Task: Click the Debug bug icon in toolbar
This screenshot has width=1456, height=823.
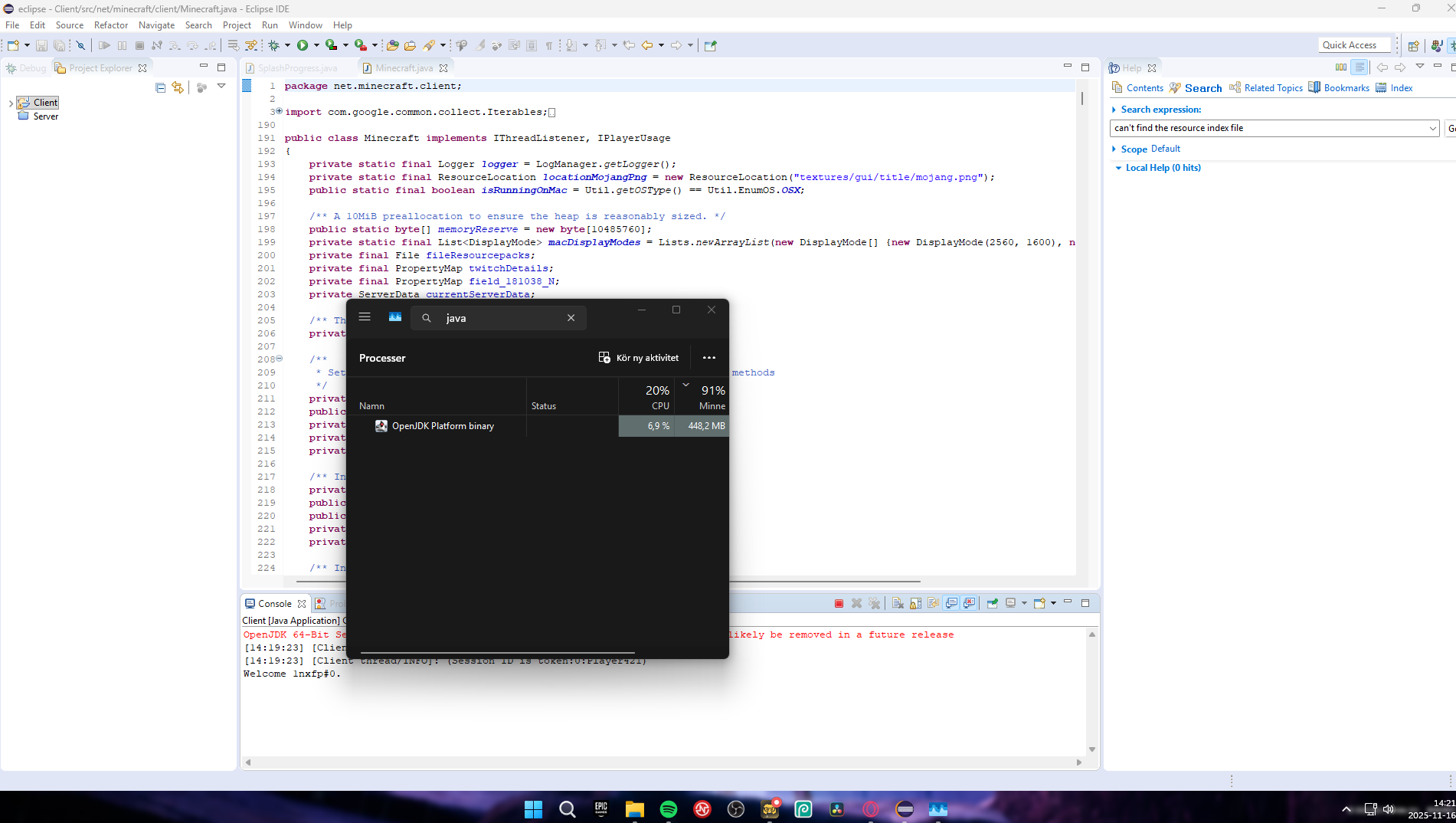Action: coord(274,45)
